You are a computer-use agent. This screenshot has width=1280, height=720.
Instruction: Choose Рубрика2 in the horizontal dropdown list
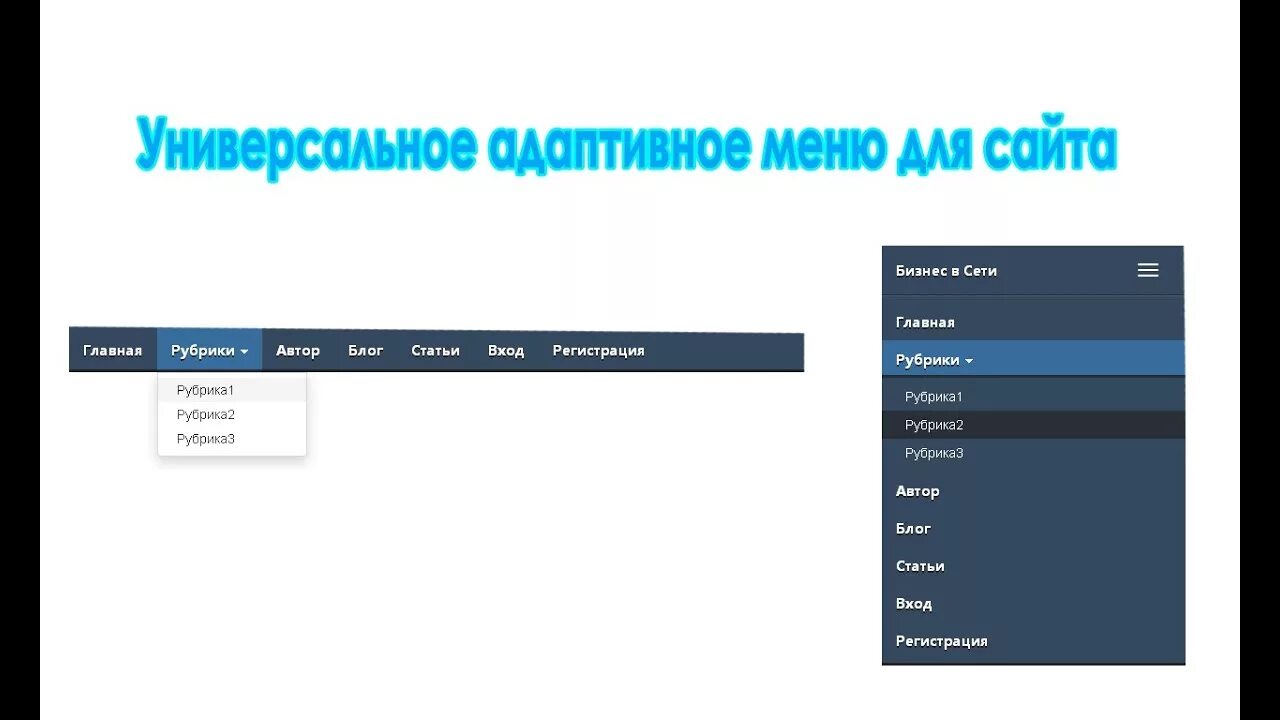(232, 414)
